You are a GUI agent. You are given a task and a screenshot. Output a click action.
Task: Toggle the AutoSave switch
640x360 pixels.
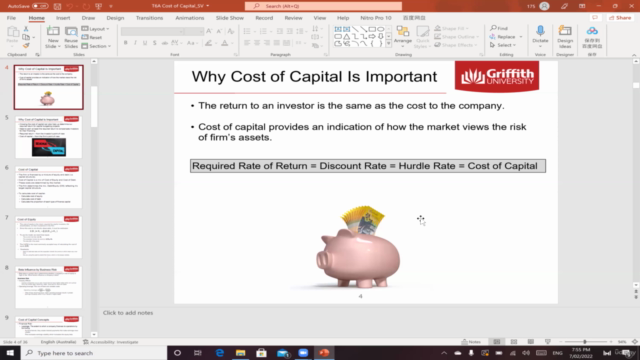click(40, 6)
